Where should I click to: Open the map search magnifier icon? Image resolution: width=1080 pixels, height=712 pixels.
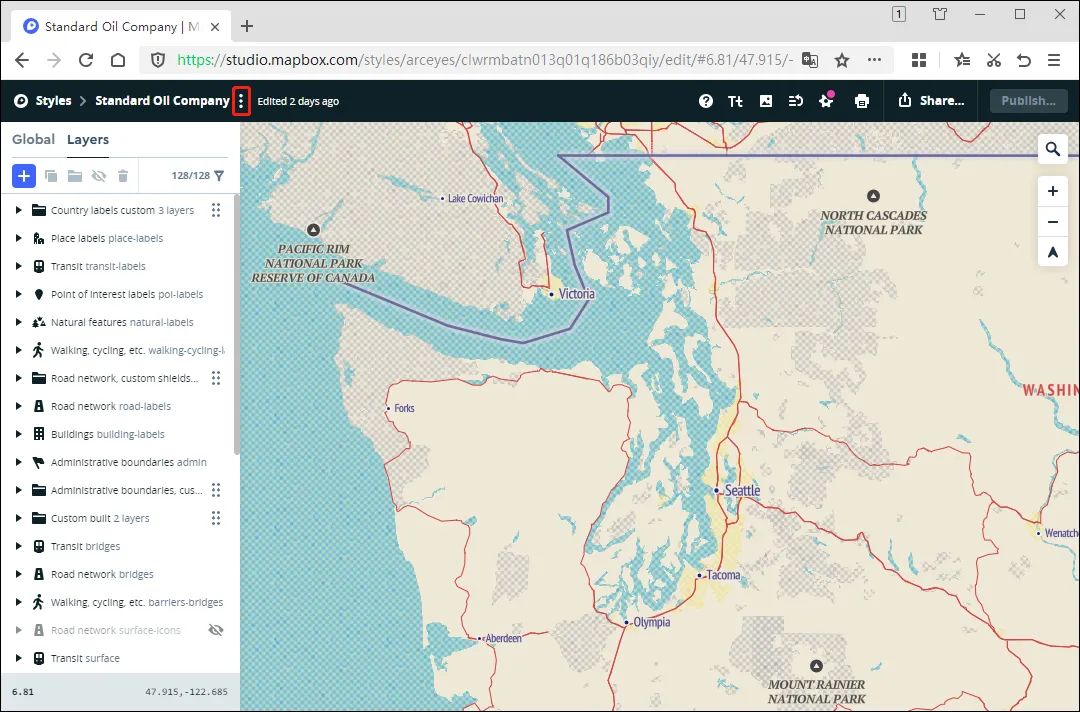pos(1052,148)
